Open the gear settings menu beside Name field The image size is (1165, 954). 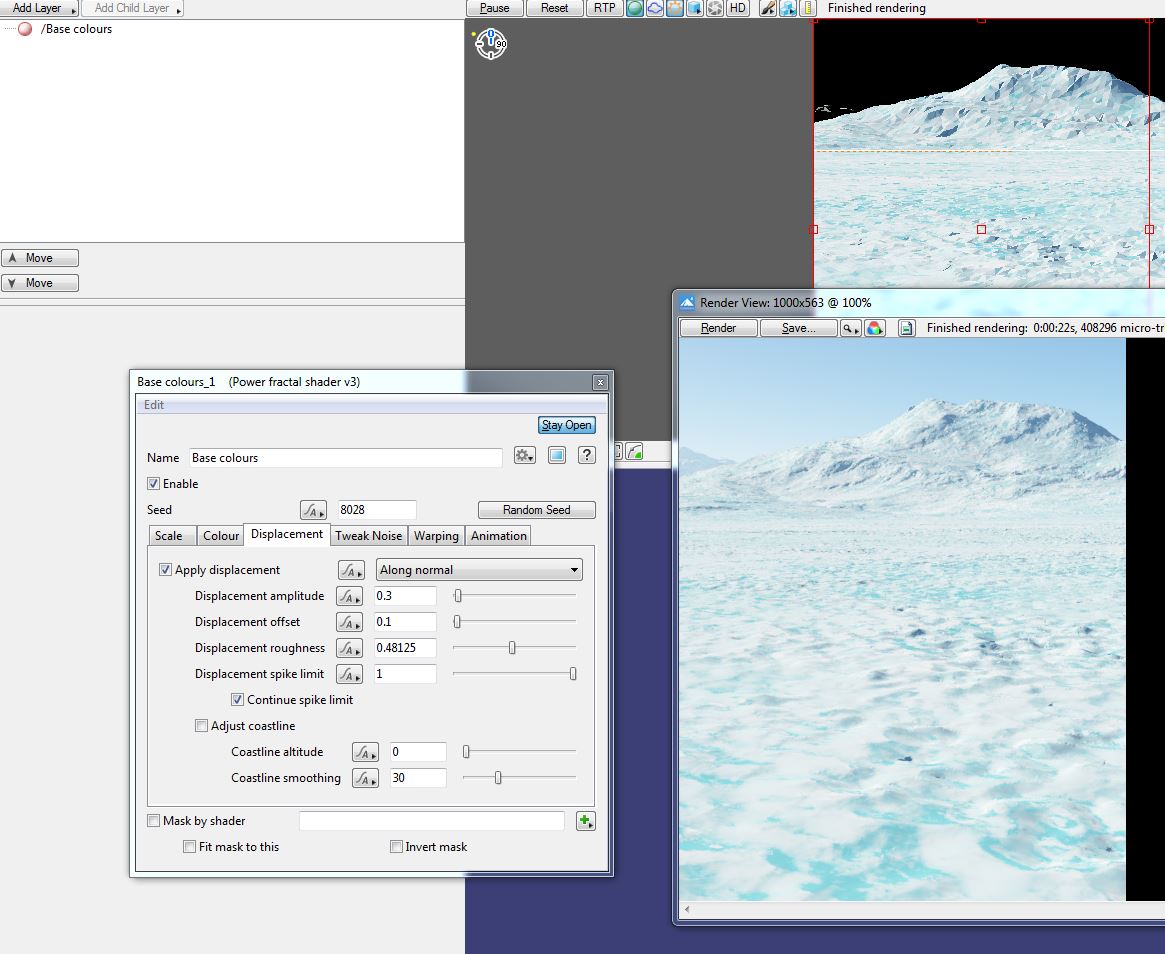pyautogui.click(x=525, y=455)
